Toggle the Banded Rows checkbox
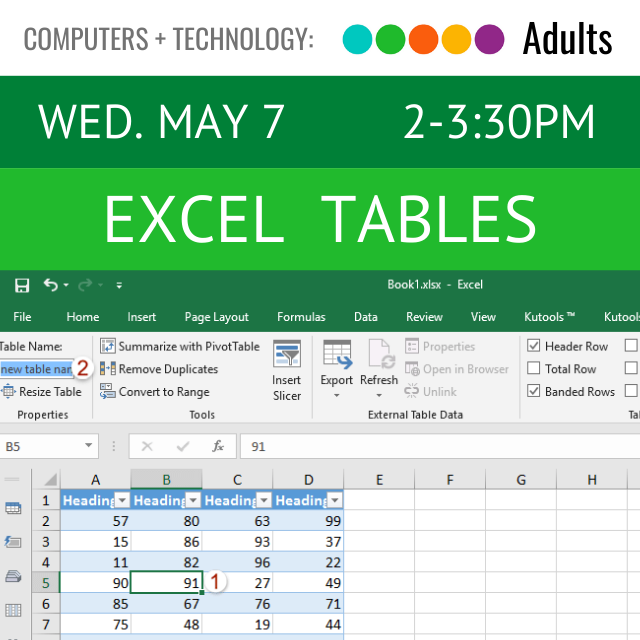The image size is (640, 640). pos(534,392)
